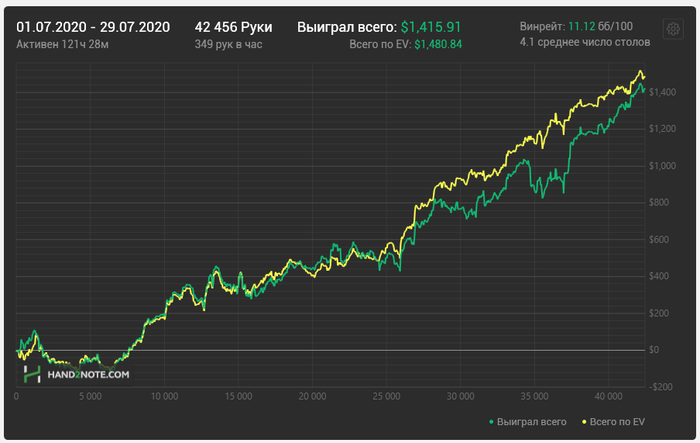Select the "42 456 Руки" hand count
Image resolution: width=700 pixels, height=443 pixels.
(x=233, y=27)
